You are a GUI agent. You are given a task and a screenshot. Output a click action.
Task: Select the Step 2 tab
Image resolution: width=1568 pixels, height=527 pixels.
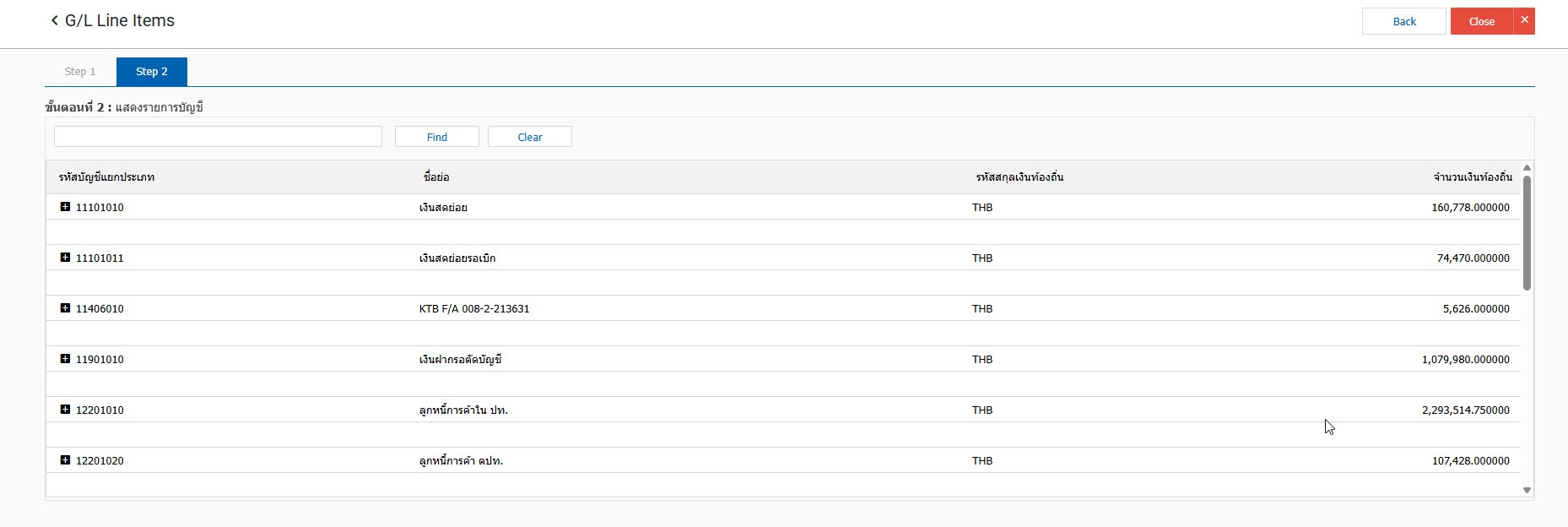[152, 72]
